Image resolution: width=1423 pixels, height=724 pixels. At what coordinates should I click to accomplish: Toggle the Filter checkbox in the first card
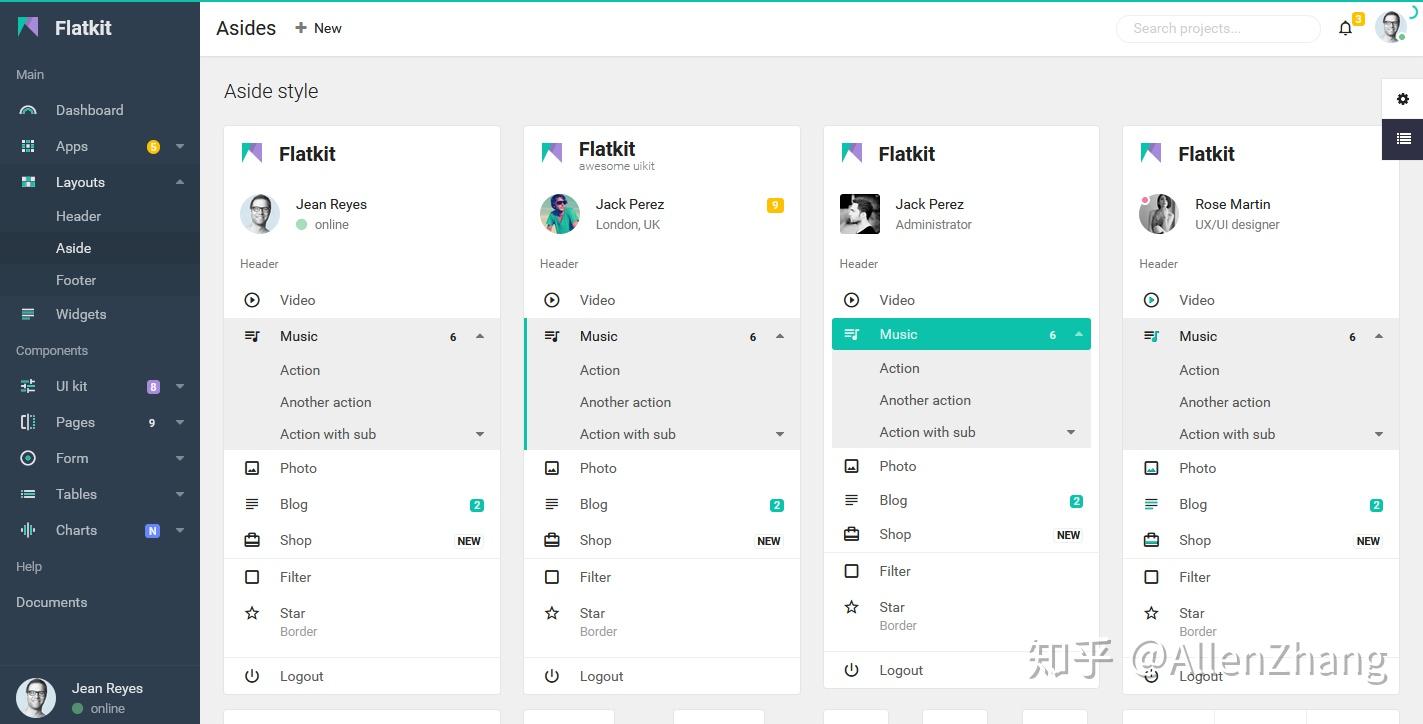[x=252, y=577]
